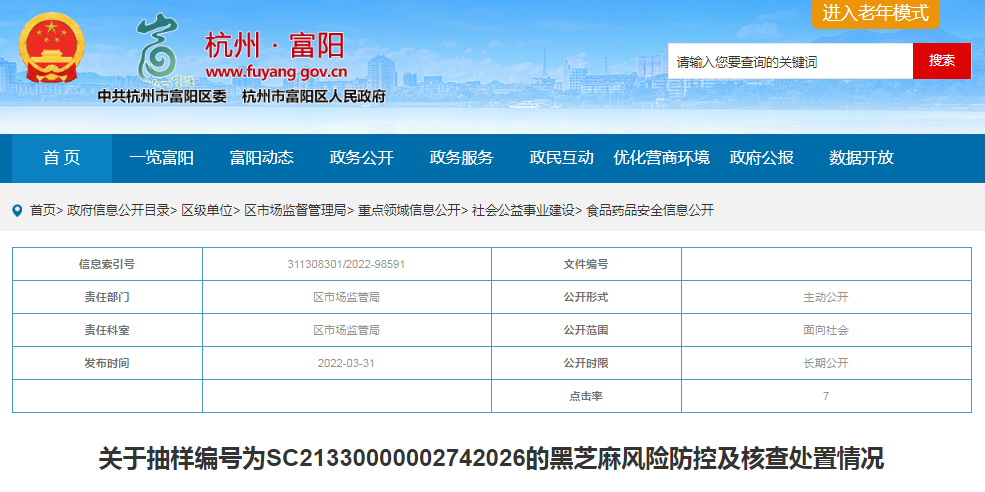Click the location pin icon in breadcrumb
The height and width of the screenshot is (492, 985).
click(17, 211)
